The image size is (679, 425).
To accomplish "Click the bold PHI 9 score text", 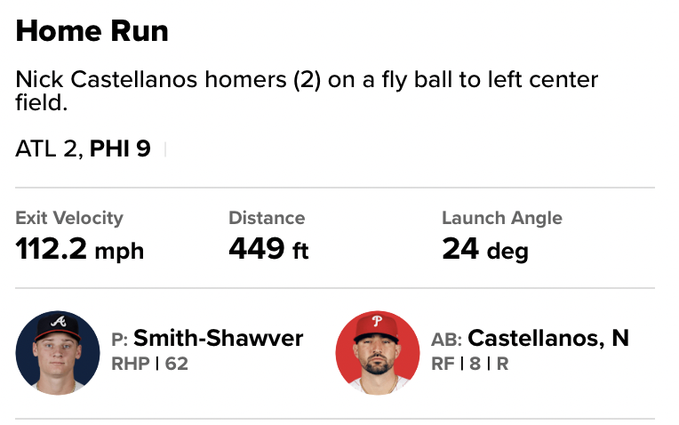I will (120, 149).
